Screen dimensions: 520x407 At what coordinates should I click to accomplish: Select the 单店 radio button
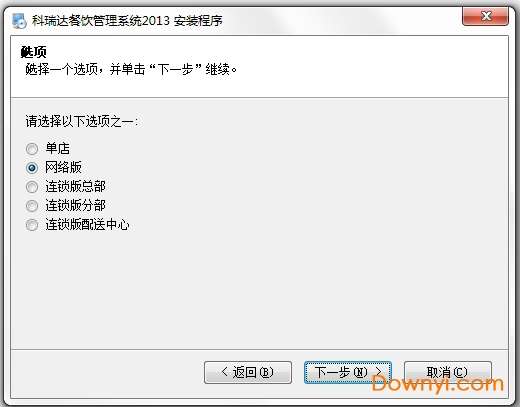pyautogui.click(x=32, y=149)
